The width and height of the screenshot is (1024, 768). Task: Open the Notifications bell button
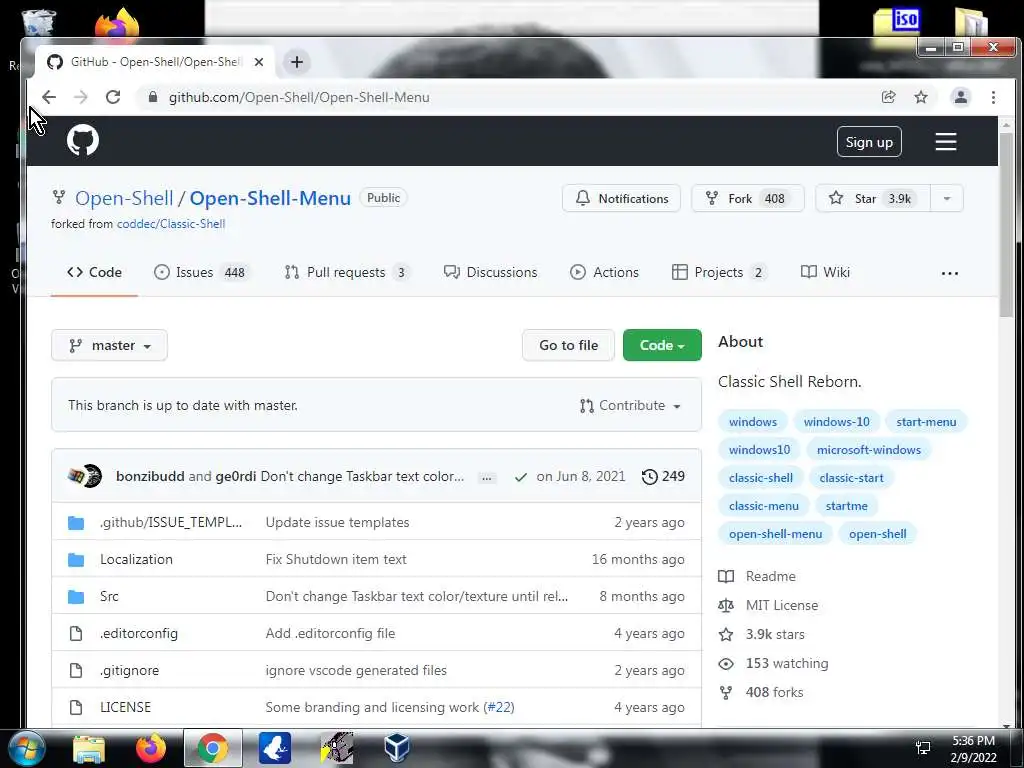click(621, 199)
